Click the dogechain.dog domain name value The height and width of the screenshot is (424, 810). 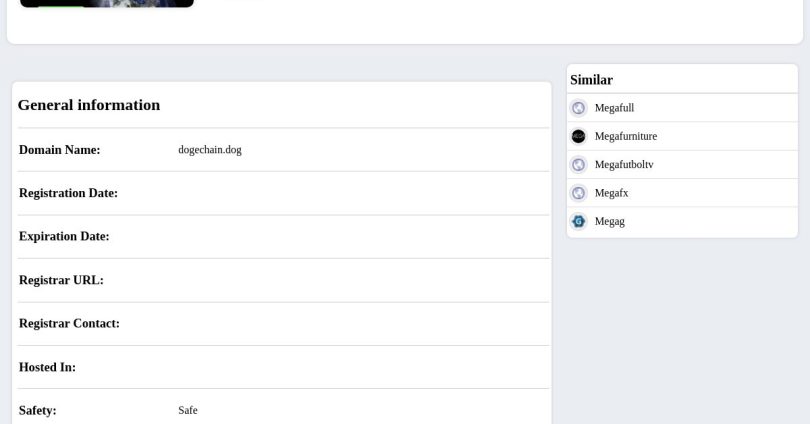click(x=210, y=150)
